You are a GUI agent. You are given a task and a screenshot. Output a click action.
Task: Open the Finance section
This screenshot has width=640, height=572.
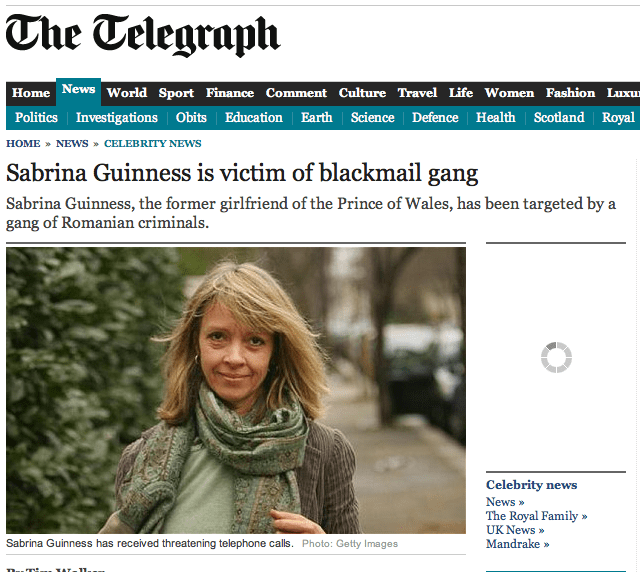(230, 93)
